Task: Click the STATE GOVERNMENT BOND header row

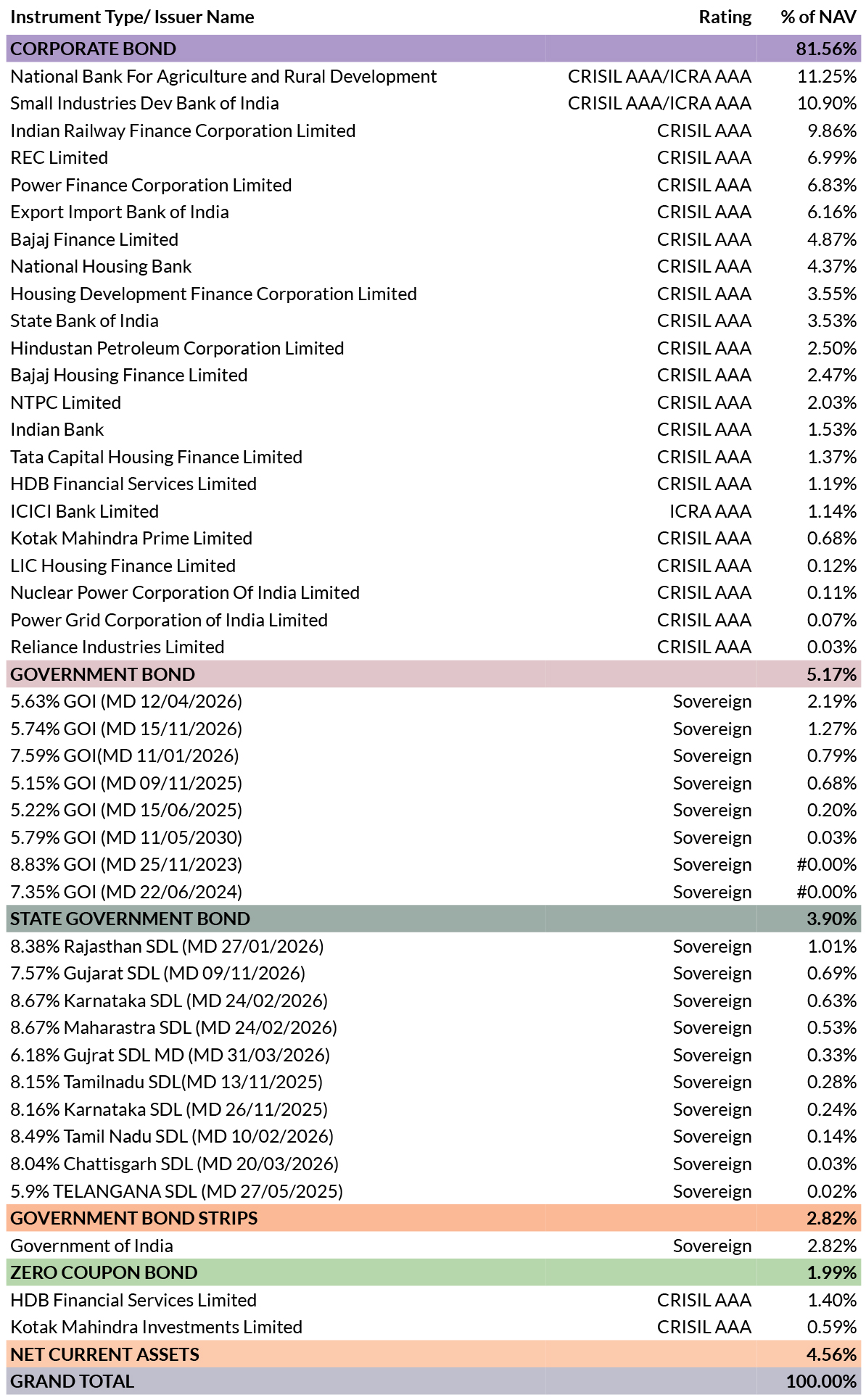Action: 433,919
